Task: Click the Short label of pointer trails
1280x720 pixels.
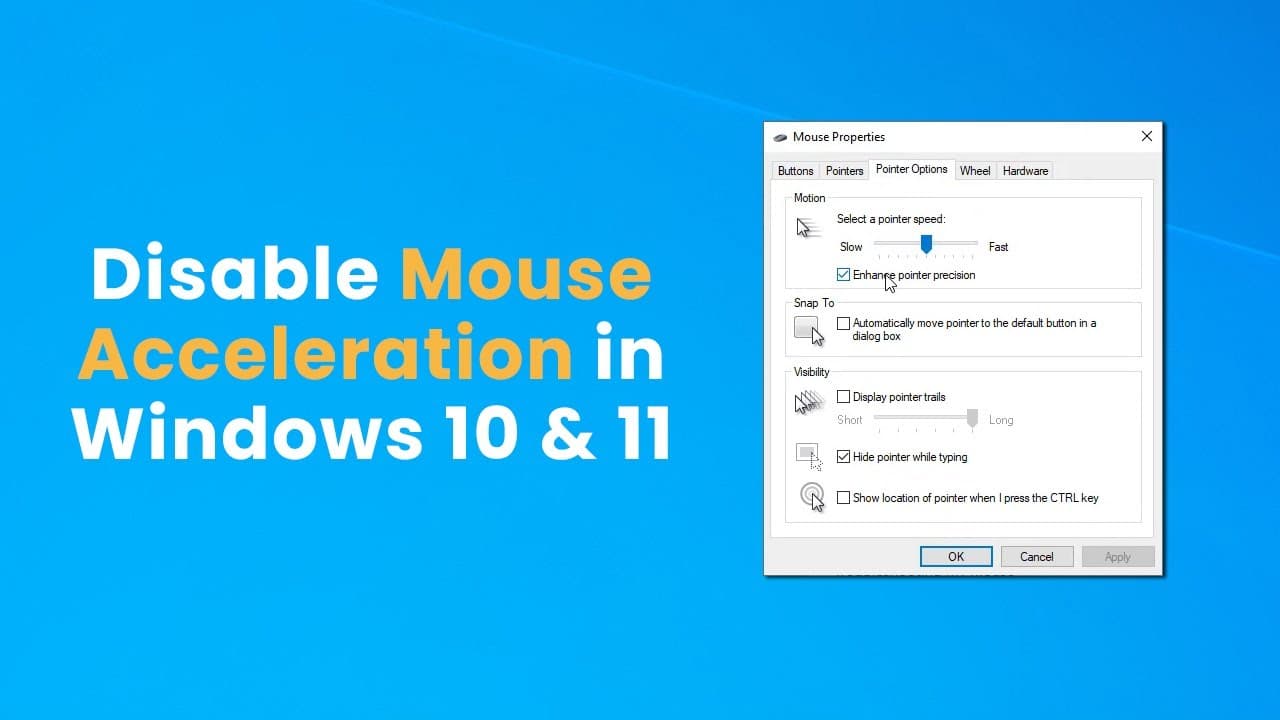Action: pyautogui.click(x=850, y=420)
